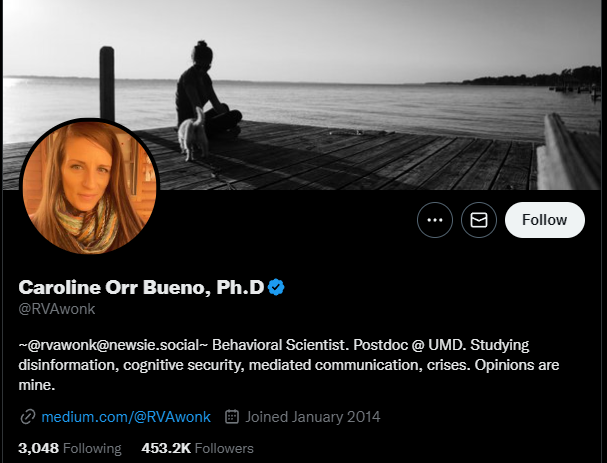Click the Caroline Orr Bueno, Ph.D display name
This screenshot has height=463, width=607.
(141, 288)
